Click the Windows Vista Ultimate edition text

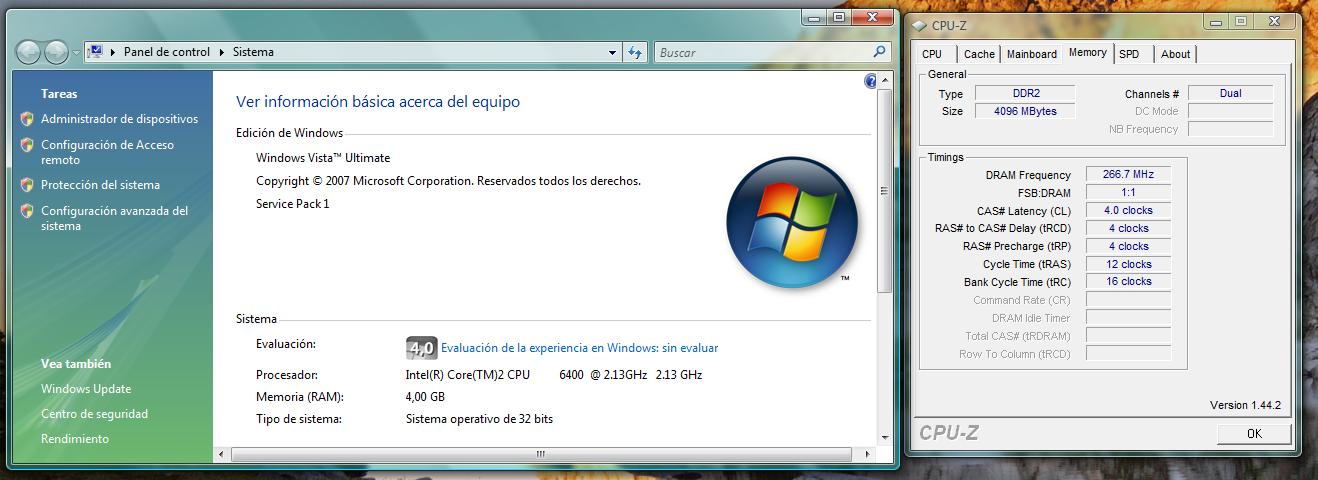[323, 158]
